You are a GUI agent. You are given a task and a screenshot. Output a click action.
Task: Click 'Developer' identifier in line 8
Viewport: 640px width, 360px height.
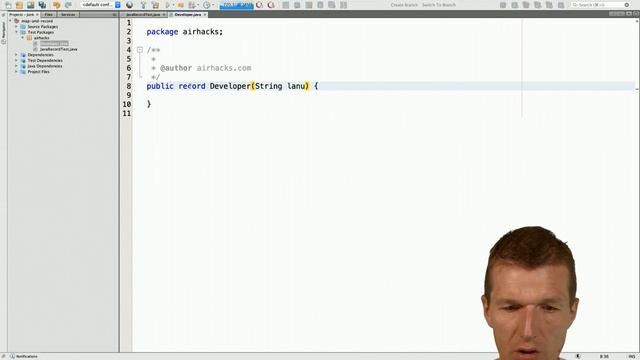point(230,86)
